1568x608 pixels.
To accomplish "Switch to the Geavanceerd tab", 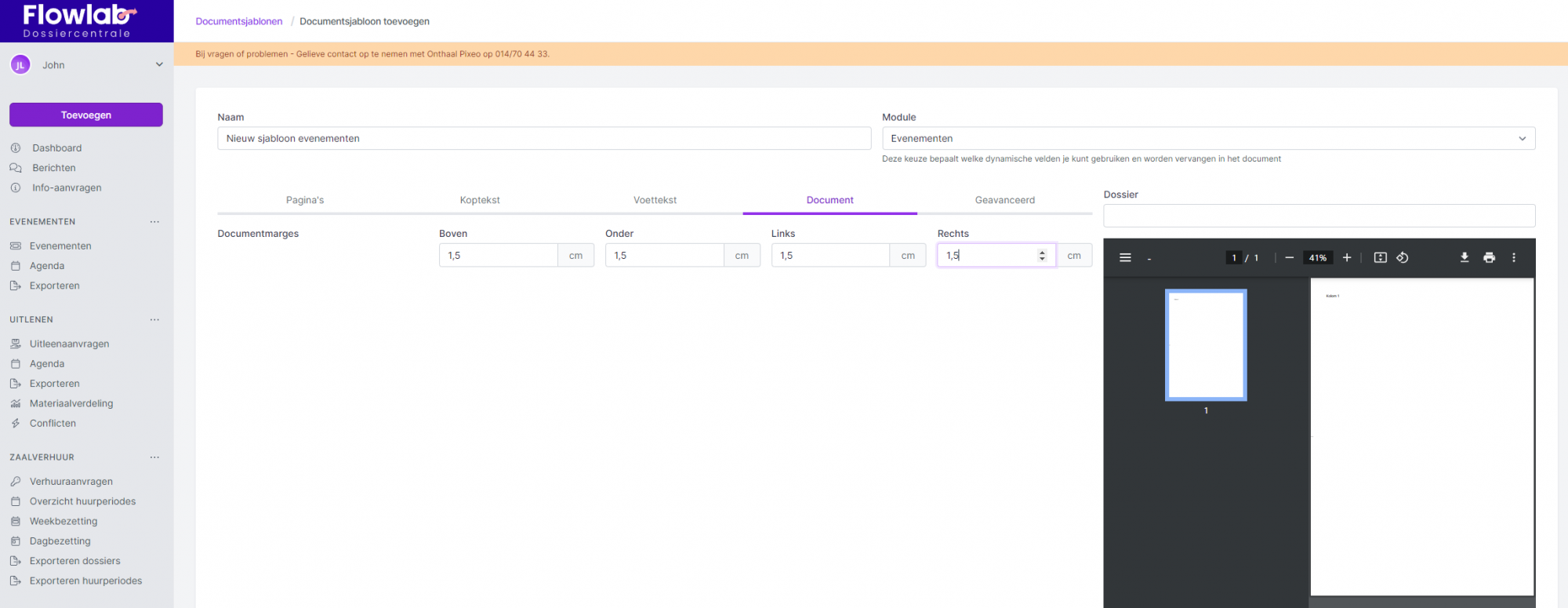I will 1004,200.
